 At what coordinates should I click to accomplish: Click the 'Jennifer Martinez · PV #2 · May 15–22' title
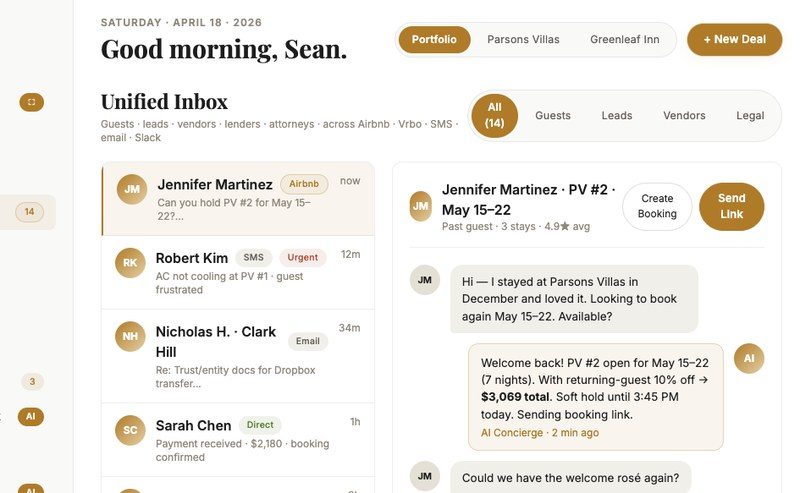(529, 200)
